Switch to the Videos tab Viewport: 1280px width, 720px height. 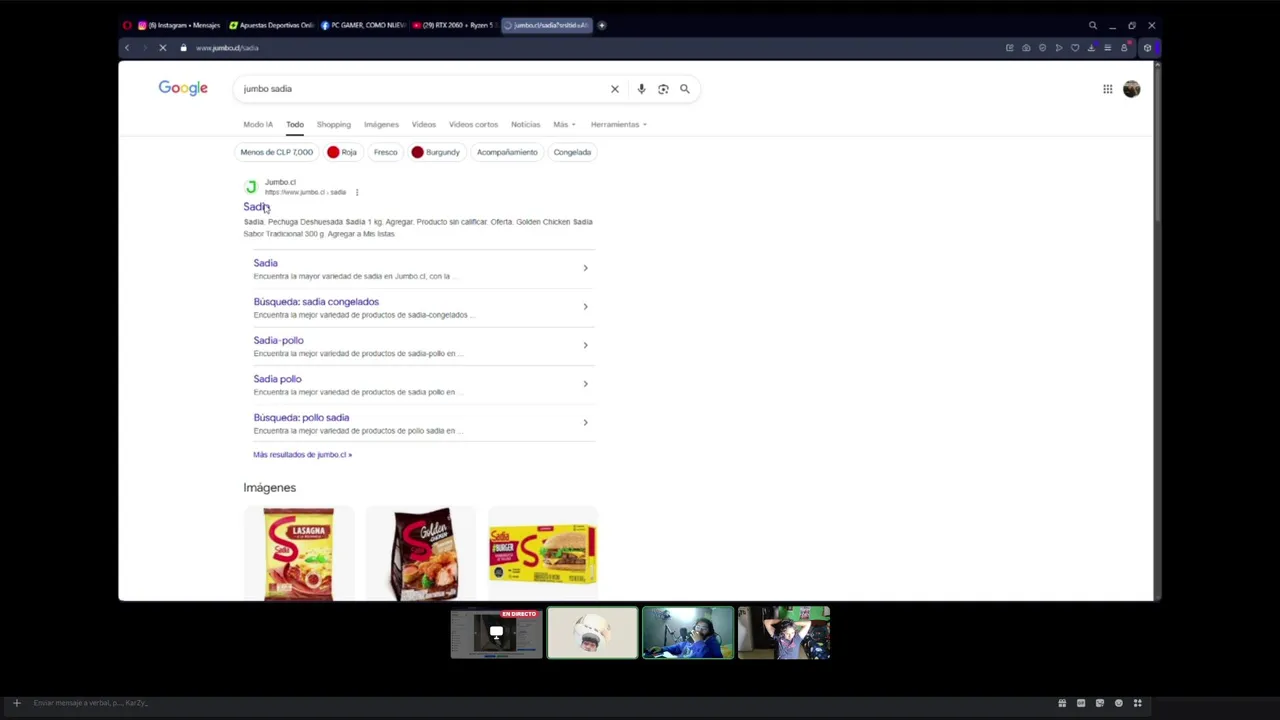(424, 125)
